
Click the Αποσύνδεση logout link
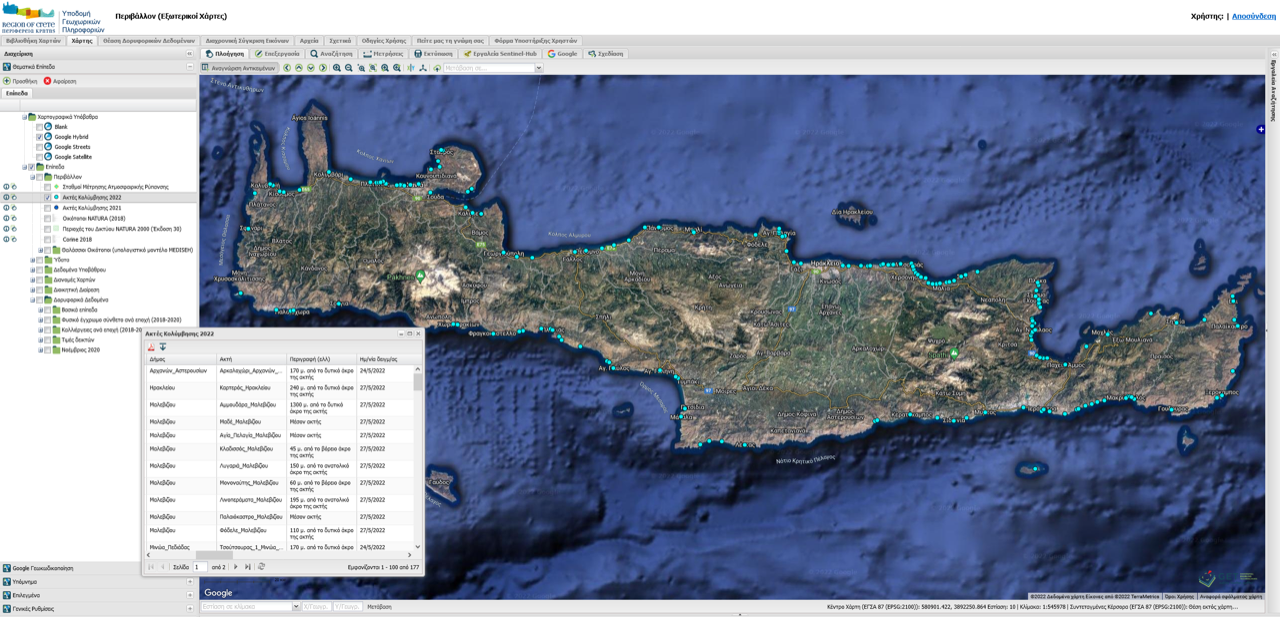[x=1253, y=16]
